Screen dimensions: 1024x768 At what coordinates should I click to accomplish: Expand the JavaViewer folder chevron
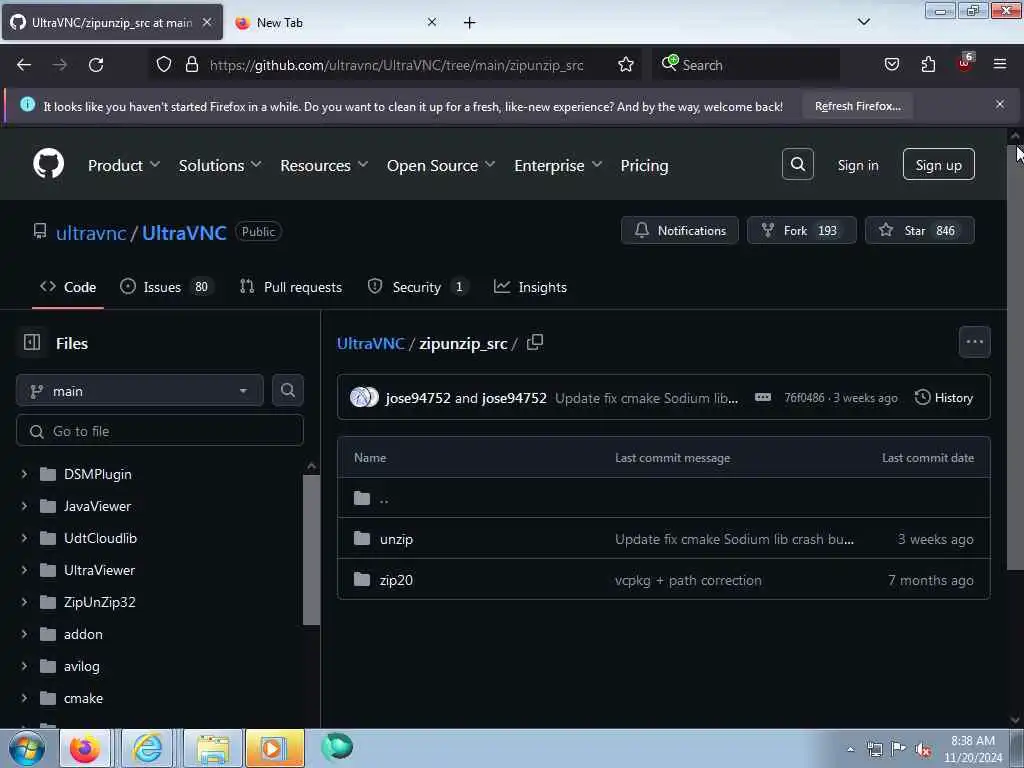pyautogui.click(x=24, y=505)
